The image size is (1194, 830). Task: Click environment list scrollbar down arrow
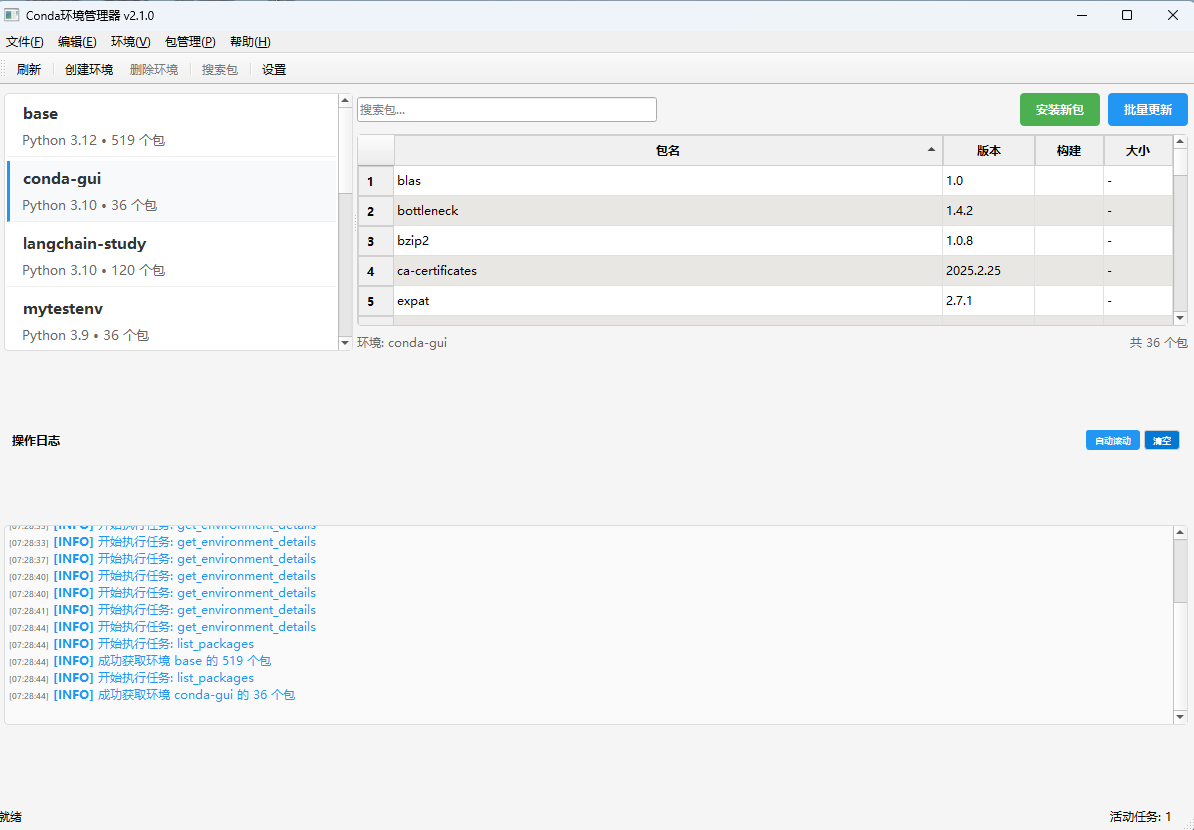[344, 343]
